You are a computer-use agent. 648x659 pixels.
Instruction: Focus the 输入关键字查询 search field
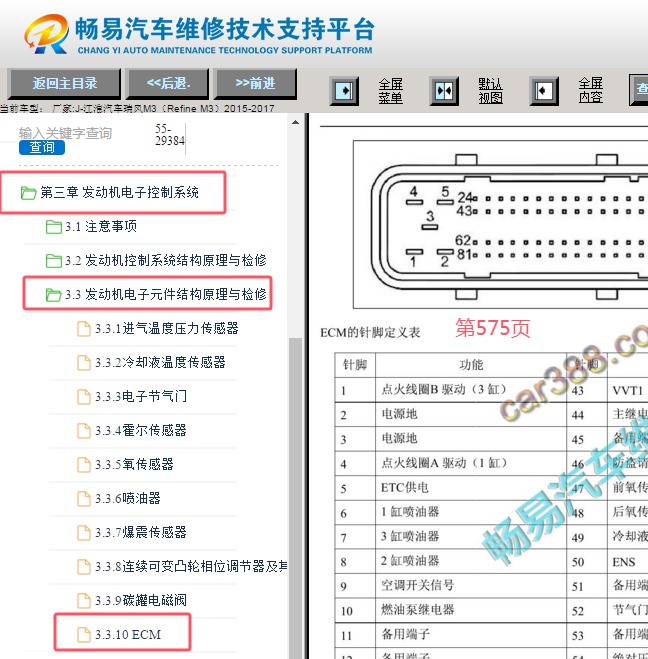(65, 133)
